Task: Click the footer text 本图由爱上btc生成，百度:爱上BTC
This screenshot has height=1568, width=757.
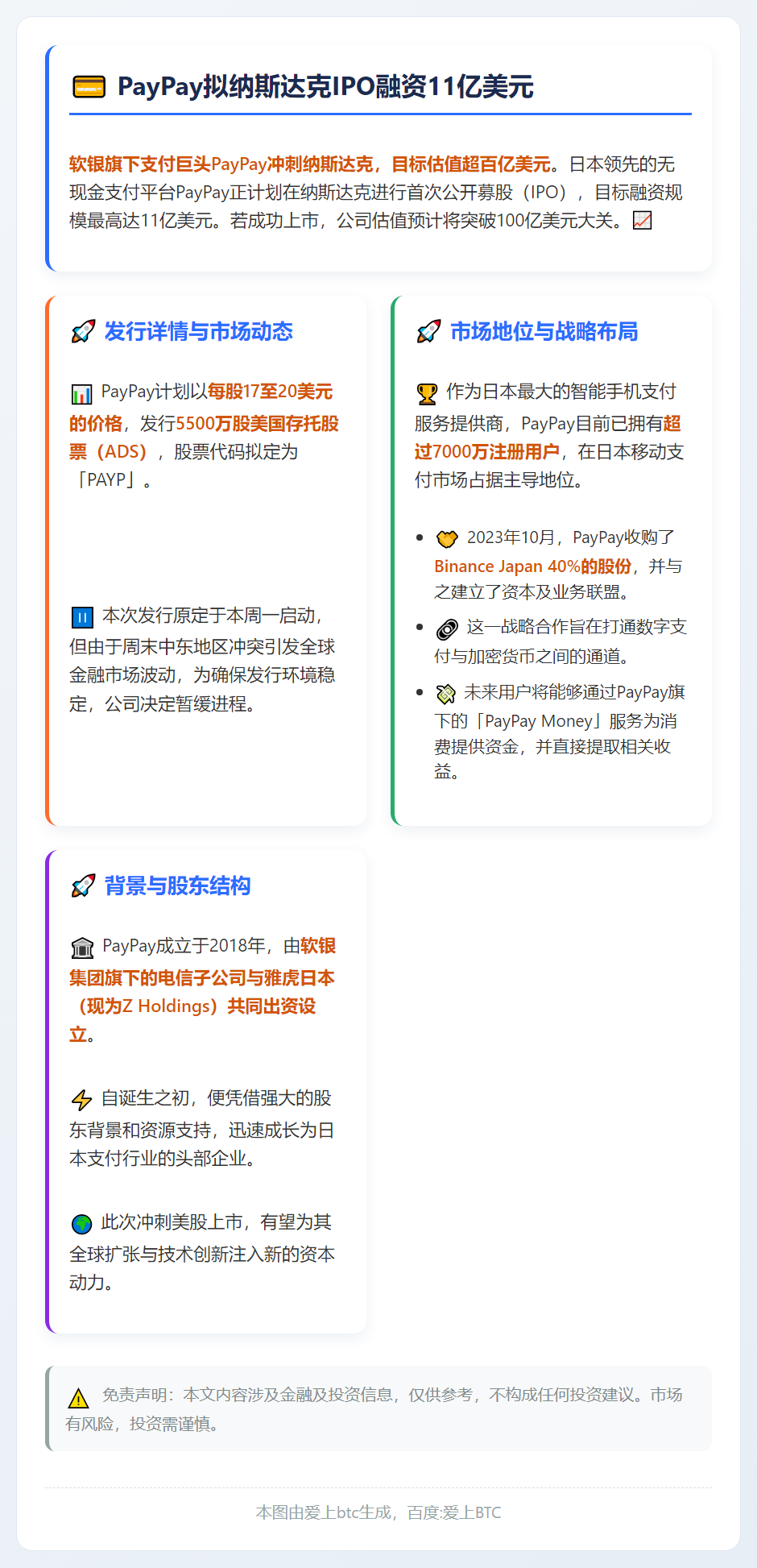Action: [x=378, y=1512]
